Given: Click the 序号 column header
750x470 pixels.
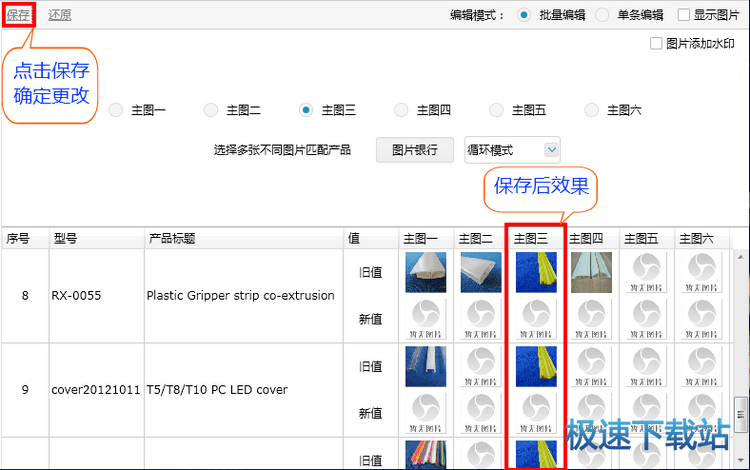Looking at the screenshot, I should (25, 238).
